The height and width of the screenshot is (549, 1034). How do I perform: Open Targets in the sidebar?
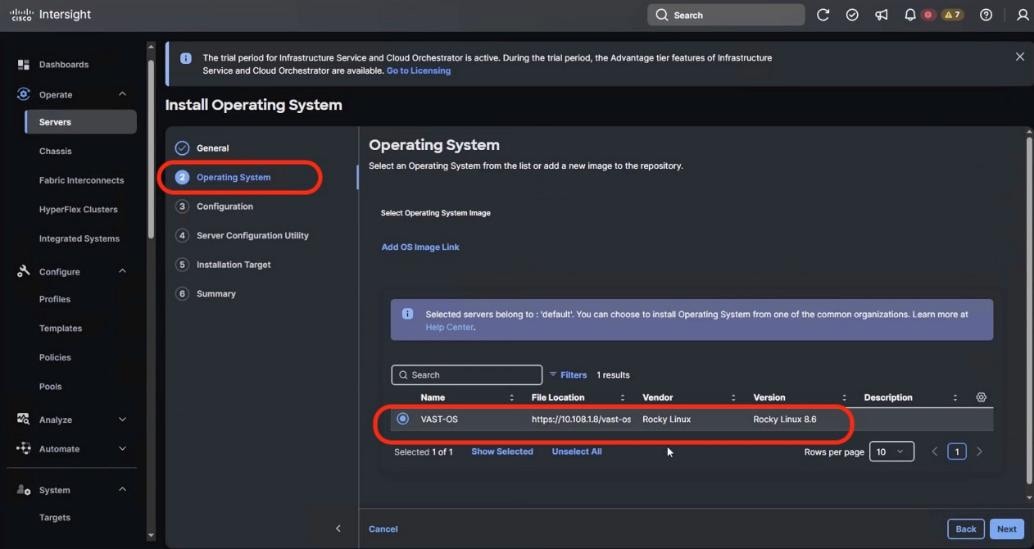click(x=55, y=517)
